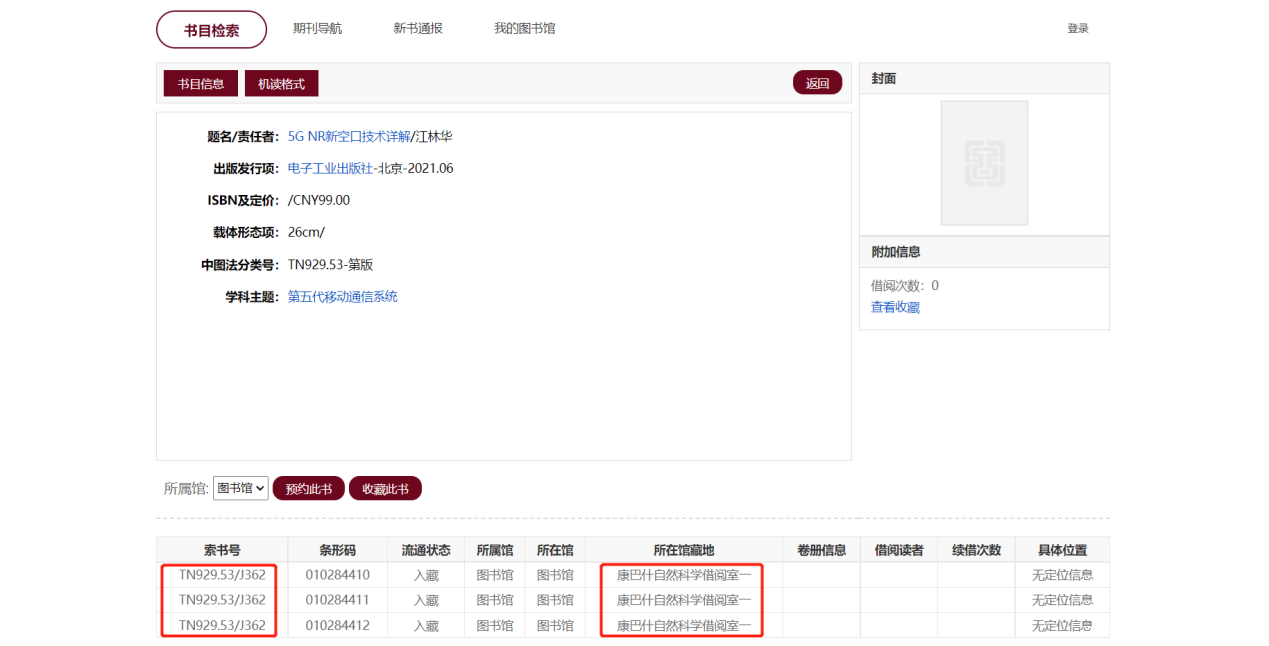The image size is (1269, 646).
Task: Go to 新书通报 page
Action: [418, 28]
